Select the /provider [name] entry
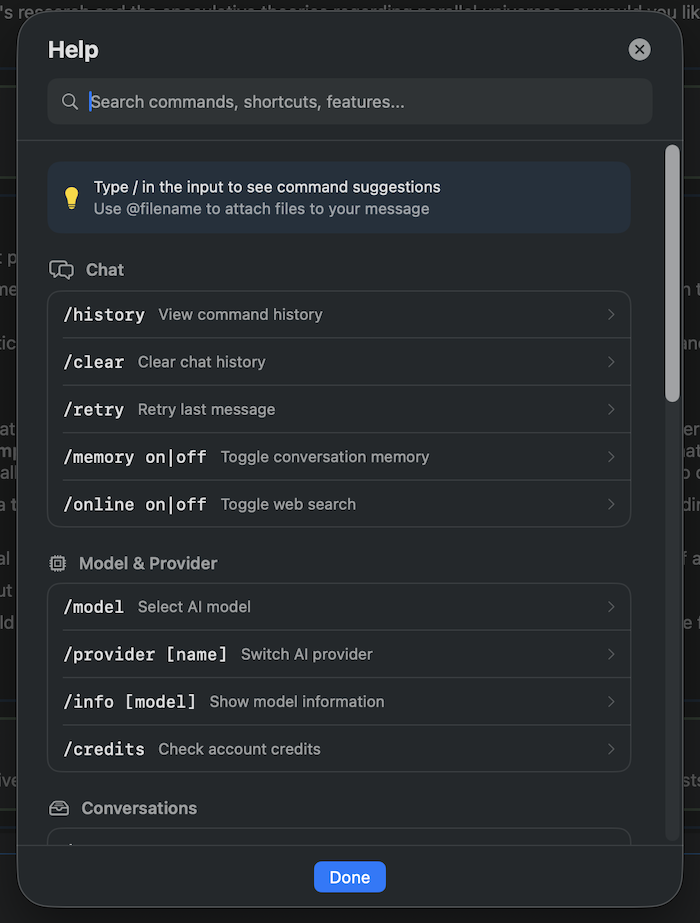This screenshot has width=700, height=923. tap(338, 654)
